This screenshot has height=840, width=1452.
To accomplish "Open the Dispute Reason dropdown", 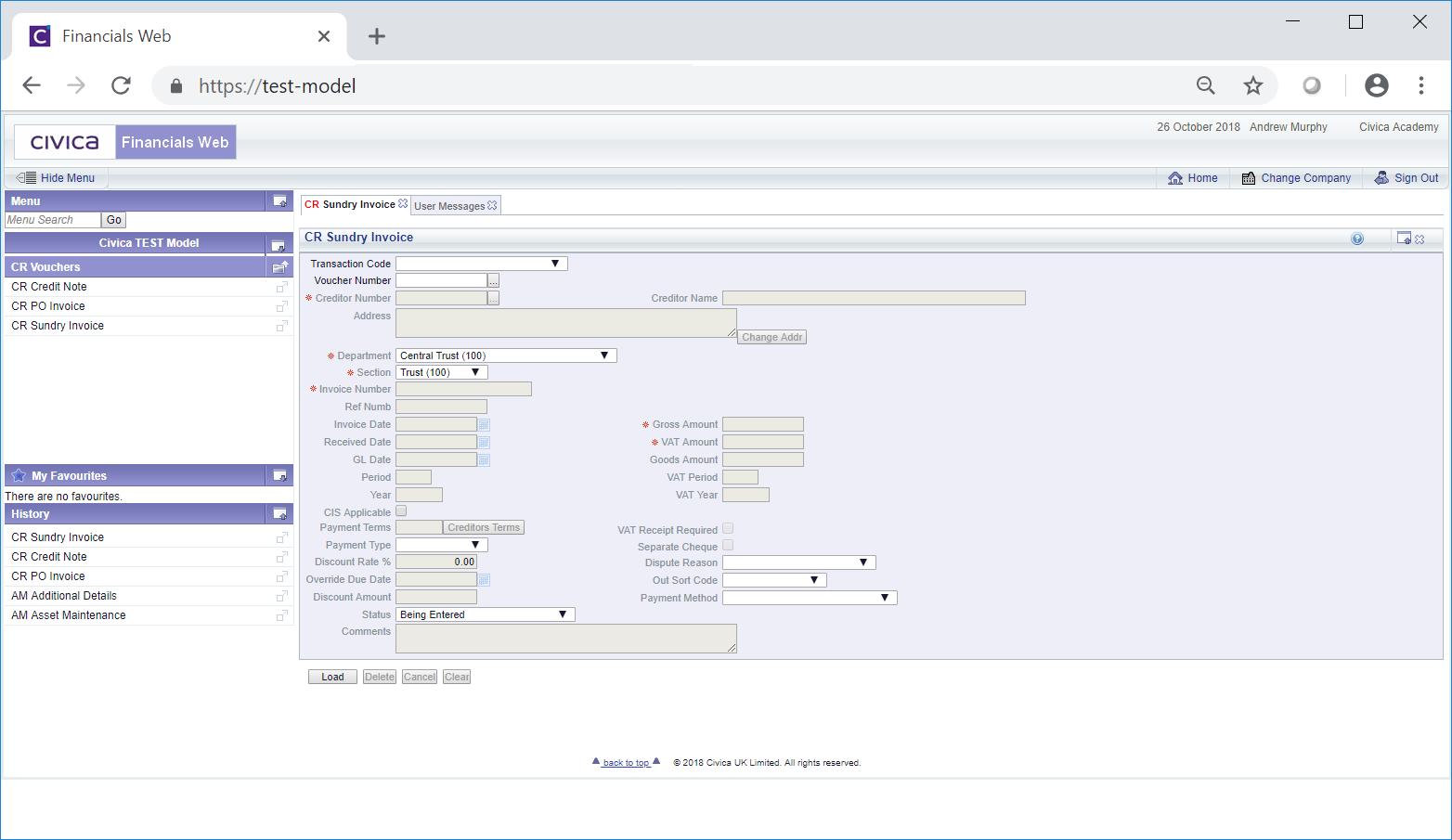I will coord(799,562).
